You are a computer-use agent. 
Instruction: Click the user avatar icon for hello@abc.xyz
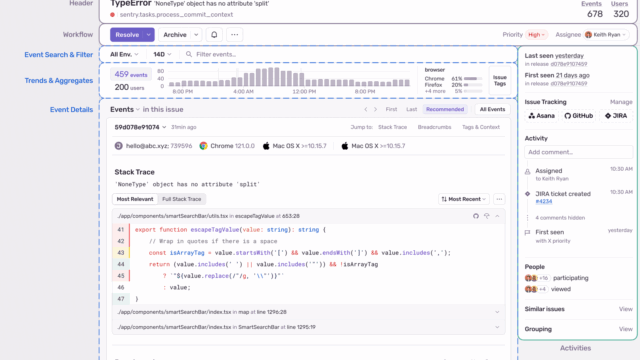pyautogui.click(x=118, y=146)
